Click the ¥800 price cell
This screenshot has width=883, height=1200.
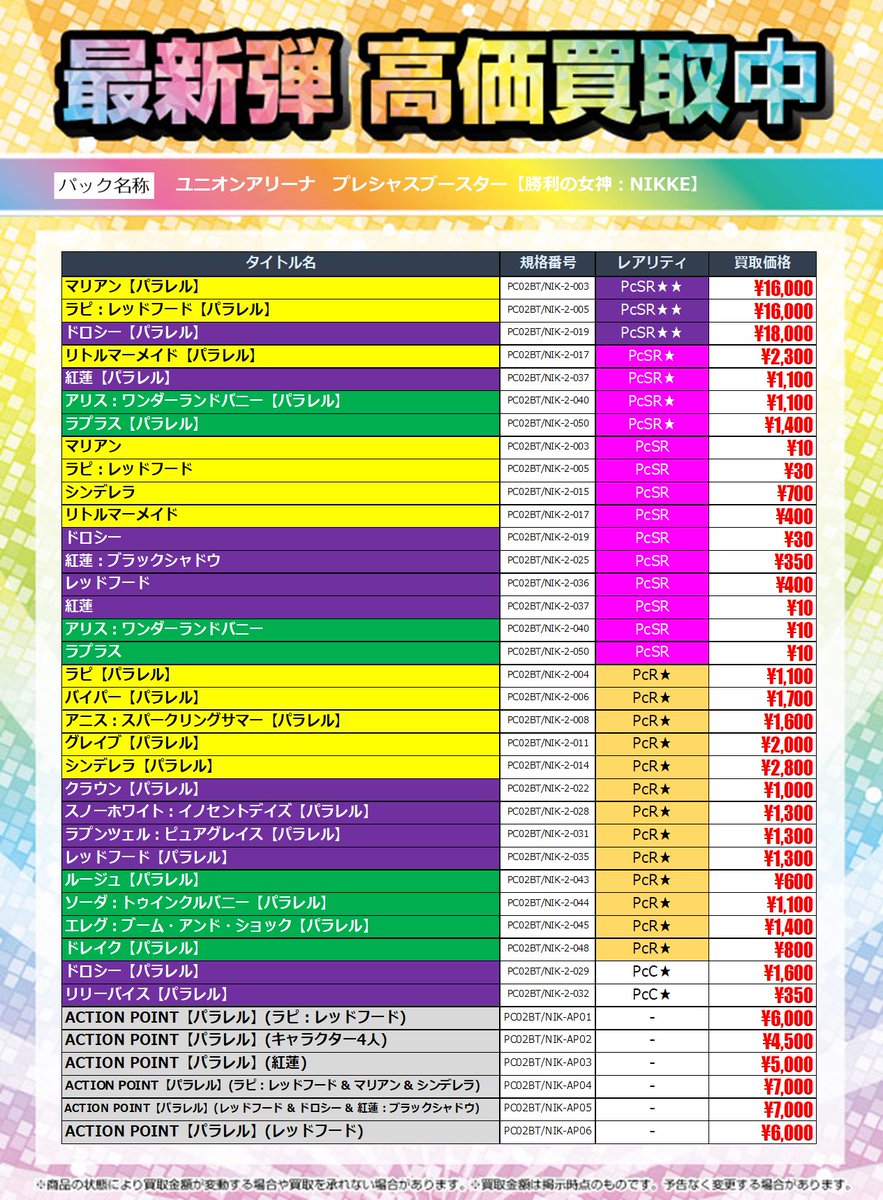pyautogui.click(x=763, y=951)
